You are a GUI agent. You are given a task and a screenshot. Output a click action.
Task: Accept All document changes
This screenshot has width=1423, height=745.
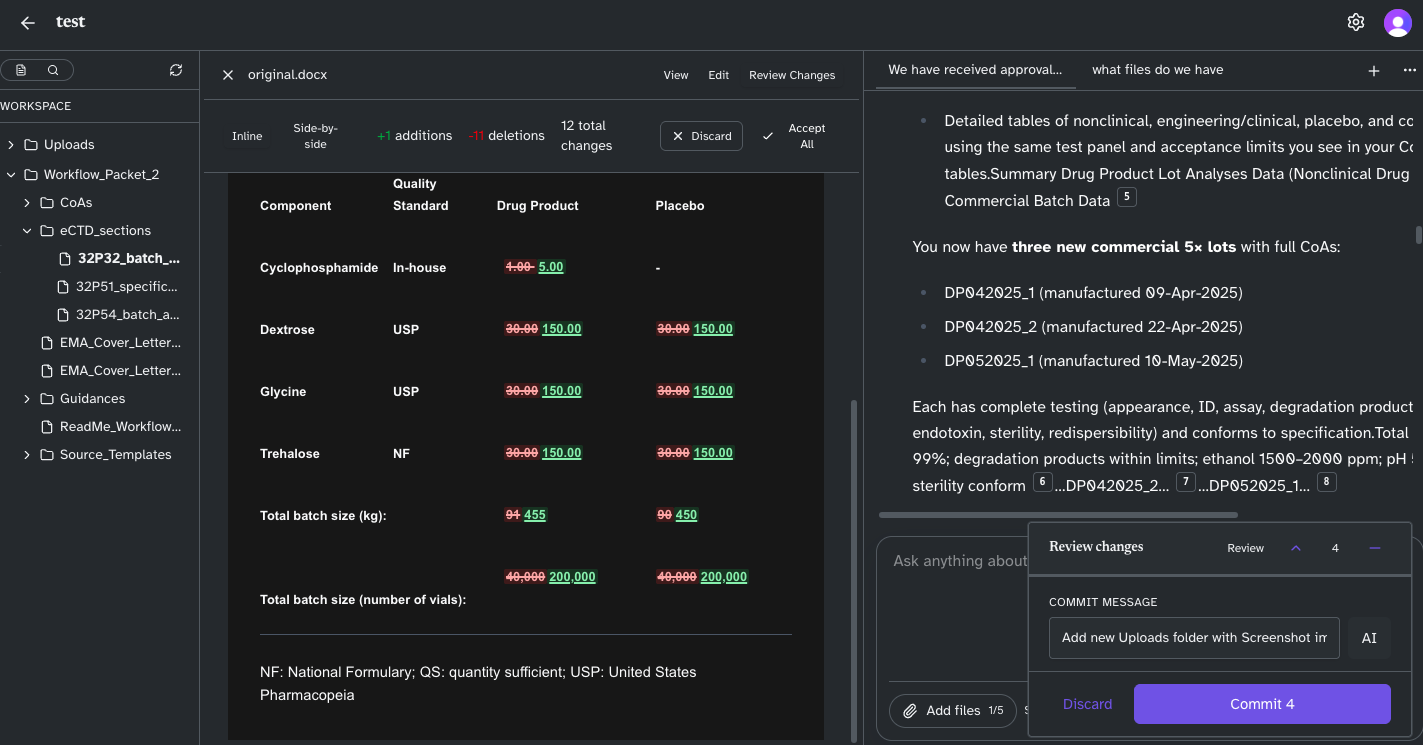796,135
